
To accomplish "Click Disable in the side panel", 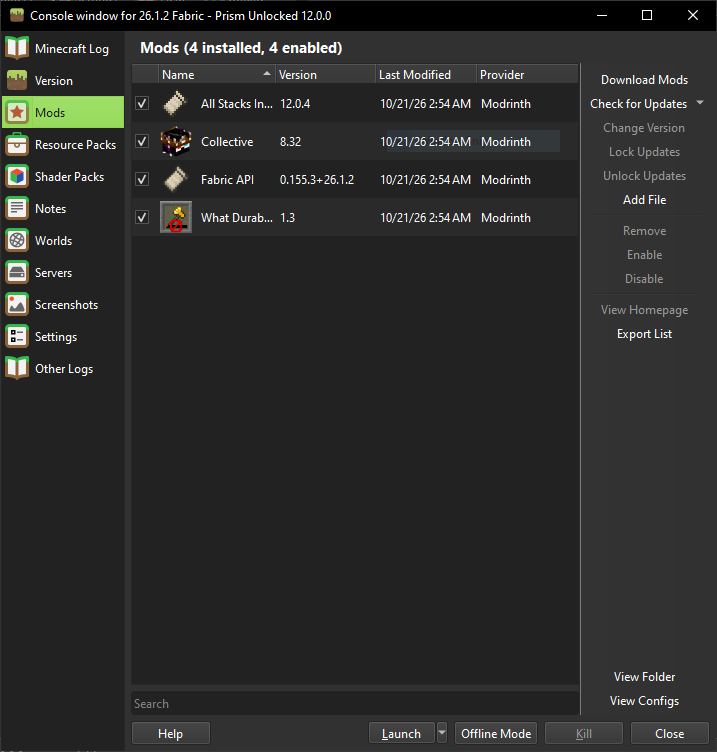I will click(644, 279).
